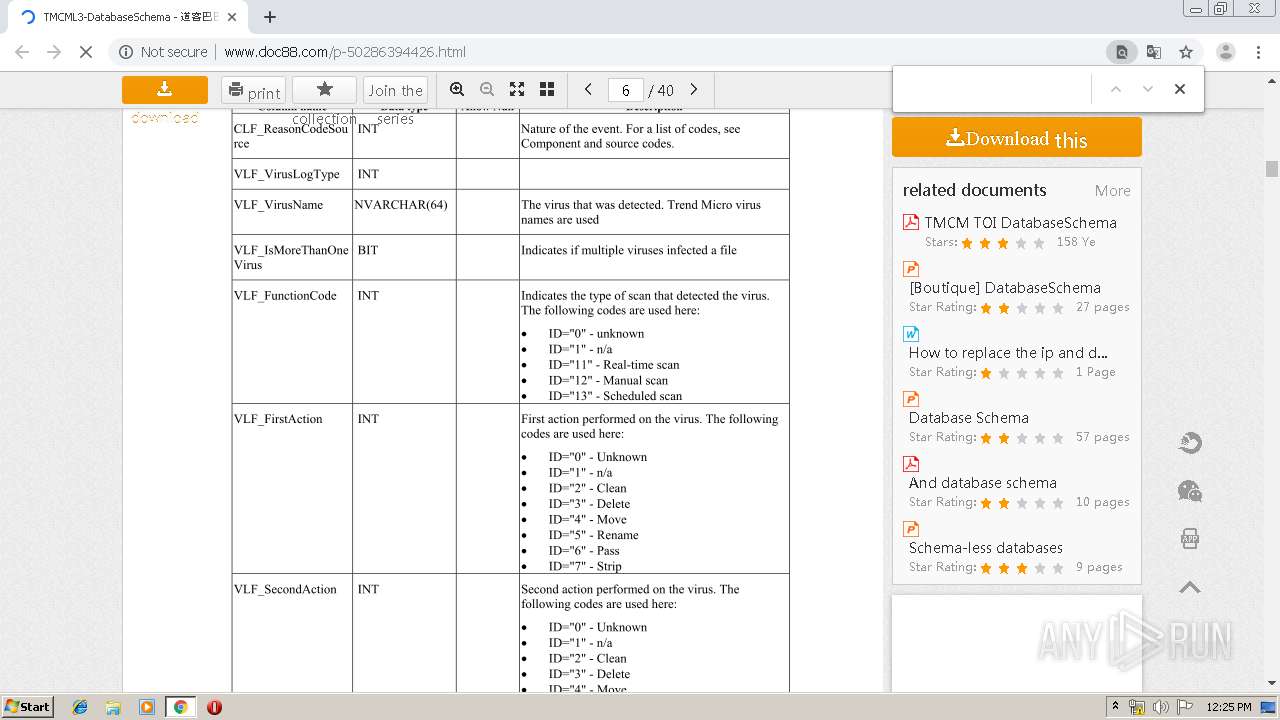
Task: Click the address bar URL
Action: coord(345,52)
